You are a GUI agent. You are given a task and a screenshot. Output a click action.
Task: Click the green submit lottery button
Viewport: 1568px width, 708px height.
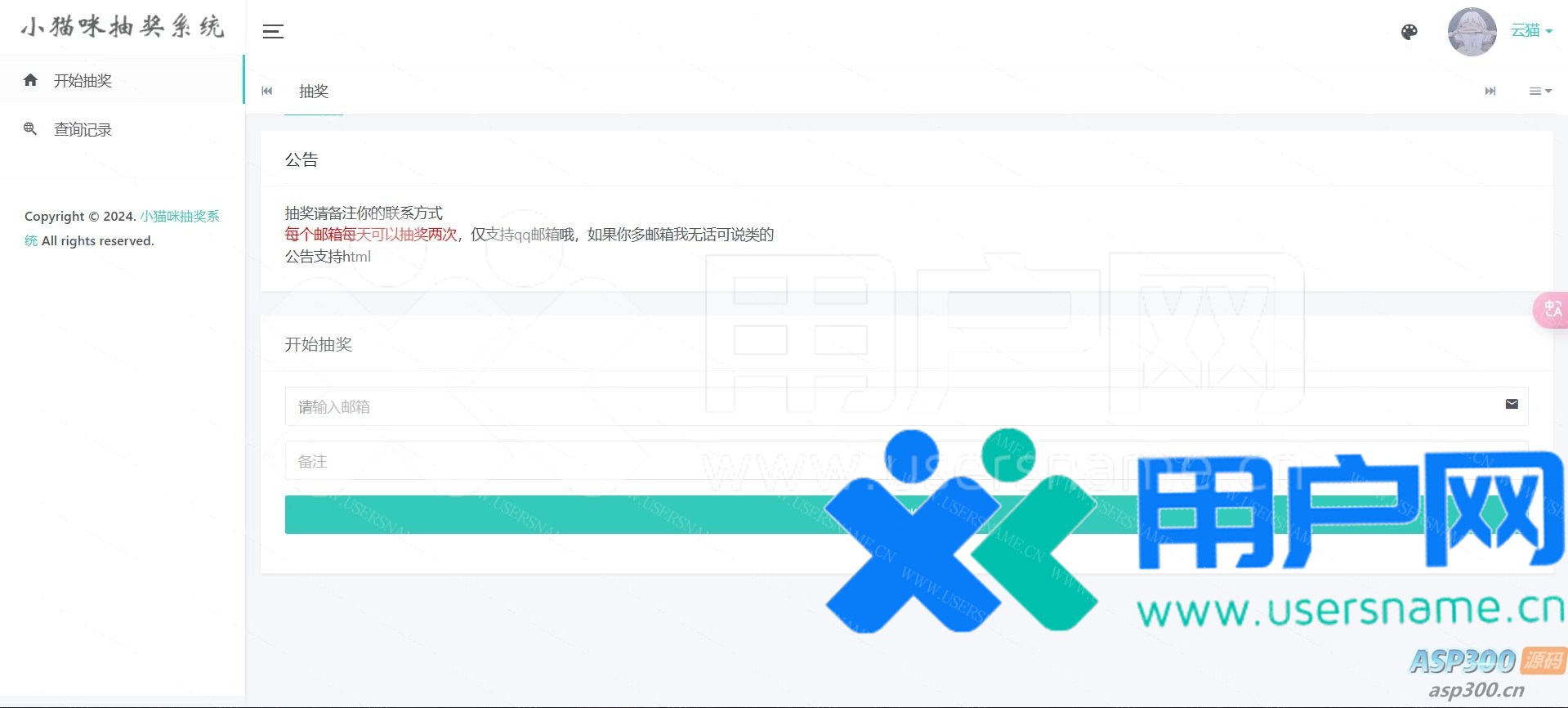point(906,514)
